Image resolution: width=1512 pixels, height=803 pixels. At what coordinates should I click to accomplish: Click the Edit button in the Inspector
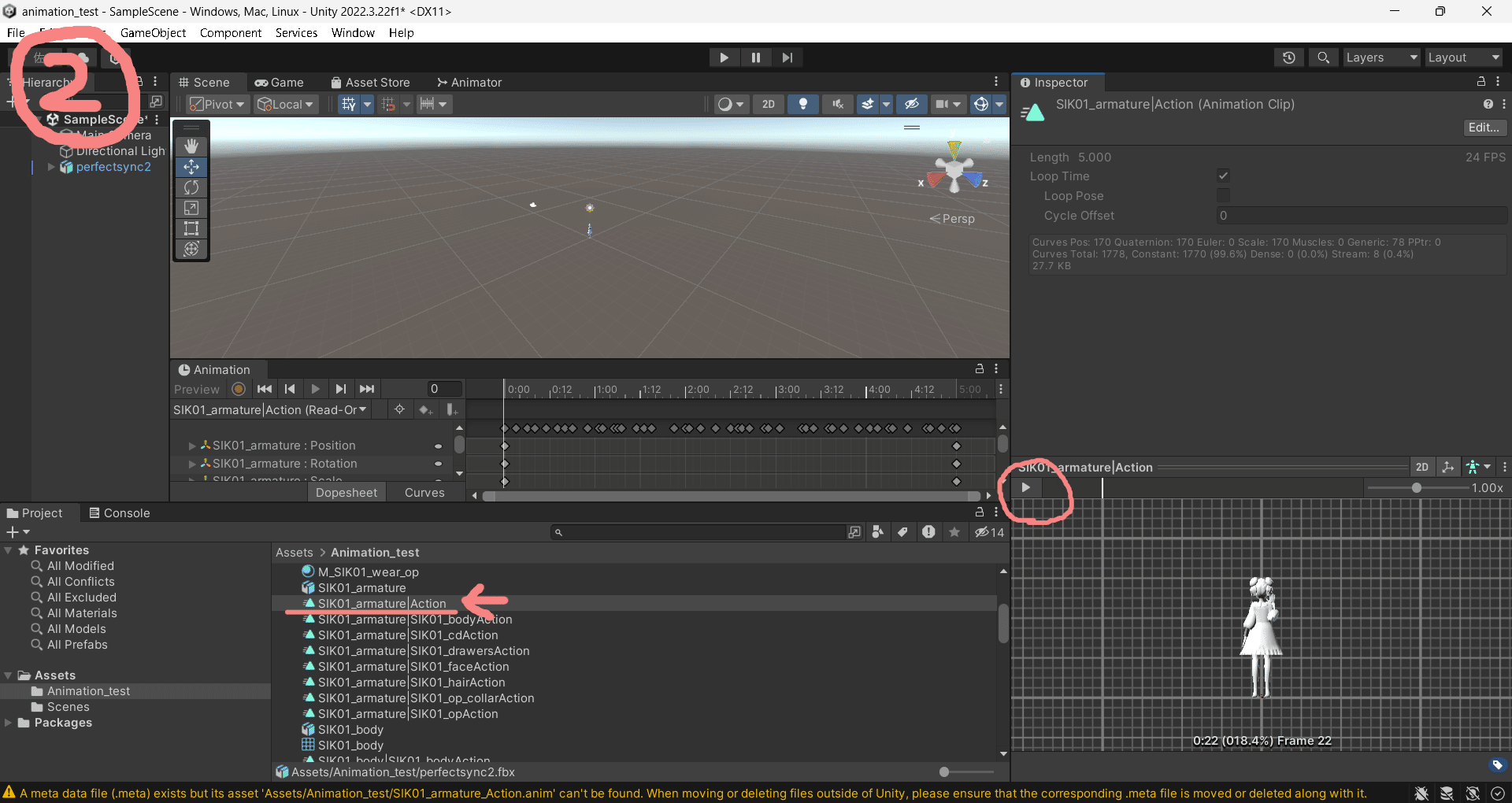click(x=1484, y=127)
